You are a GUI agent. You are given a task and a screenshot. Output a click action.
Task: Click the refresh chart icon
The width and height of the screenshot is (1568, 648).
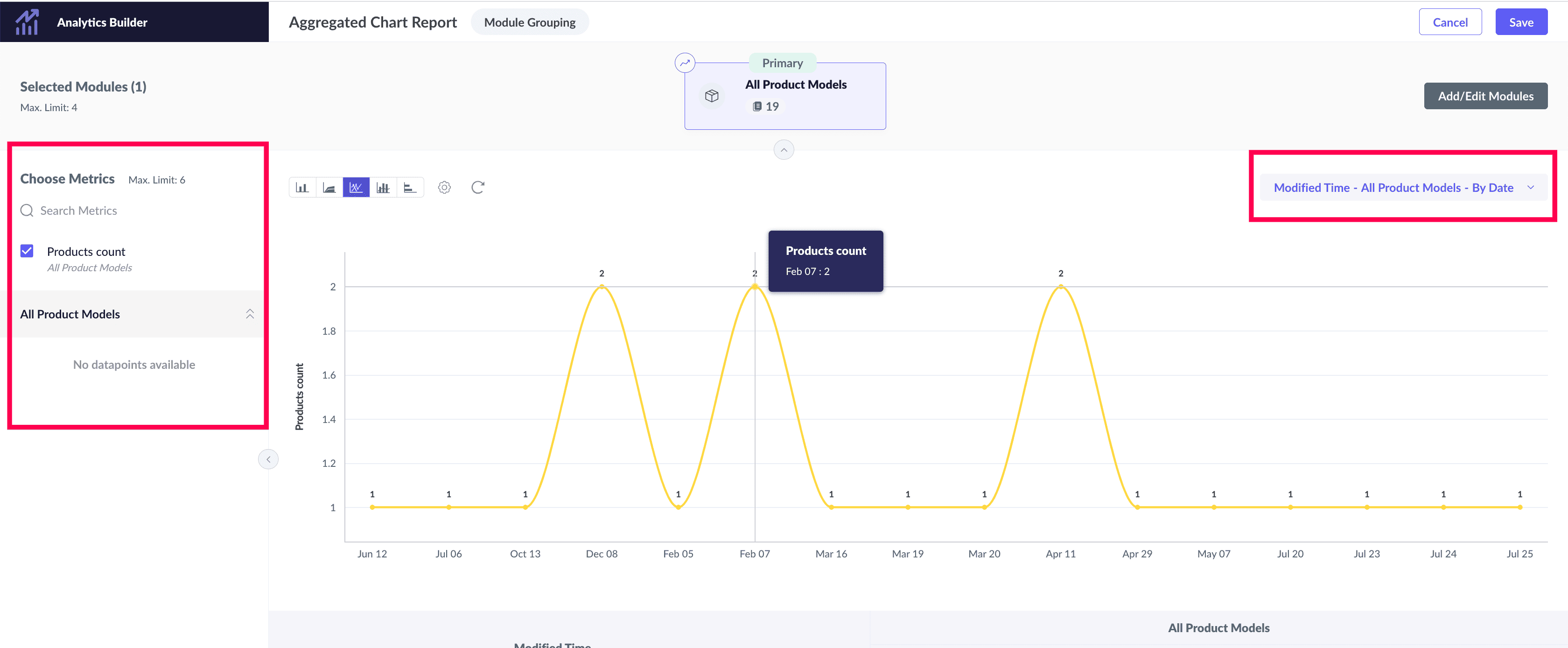[478, 188]
